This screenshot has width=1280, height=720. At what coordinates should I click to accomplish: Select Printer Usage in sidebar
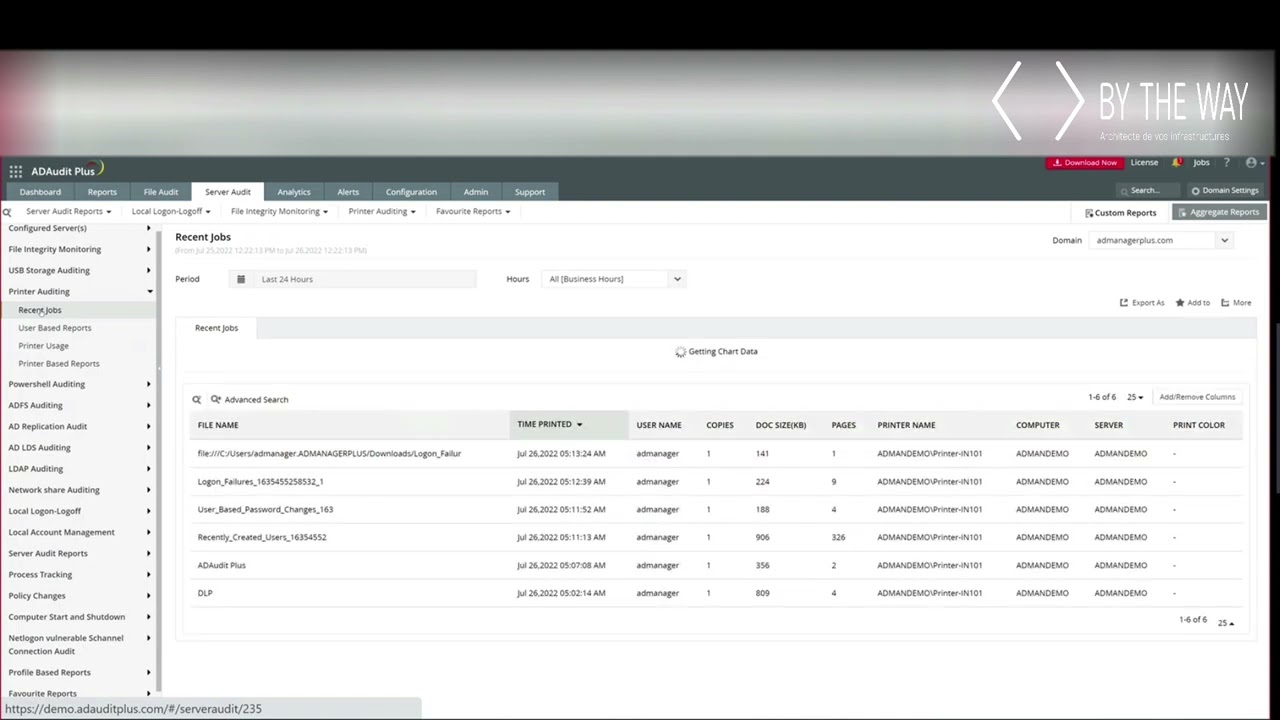pyautogui.click(x=43, y=346)
